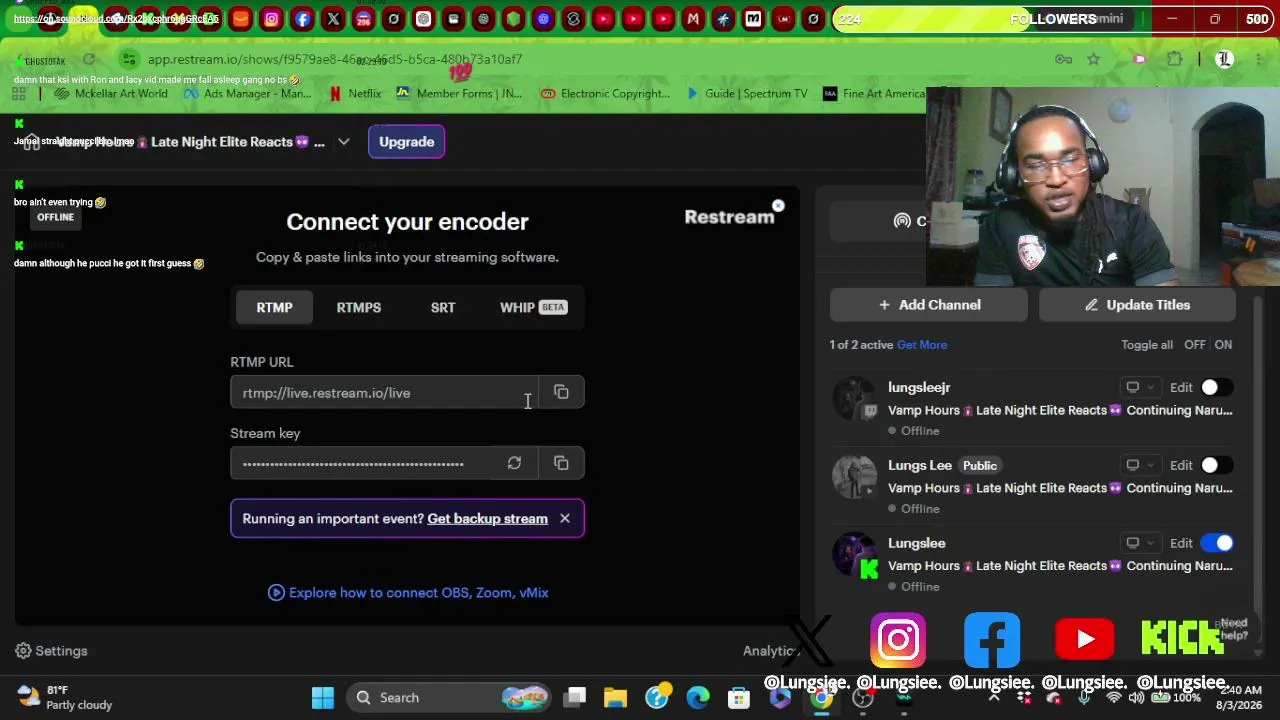Open Restream Settings gear
The height and width of the screenshot is (720, 1280).
click(52, 651)
